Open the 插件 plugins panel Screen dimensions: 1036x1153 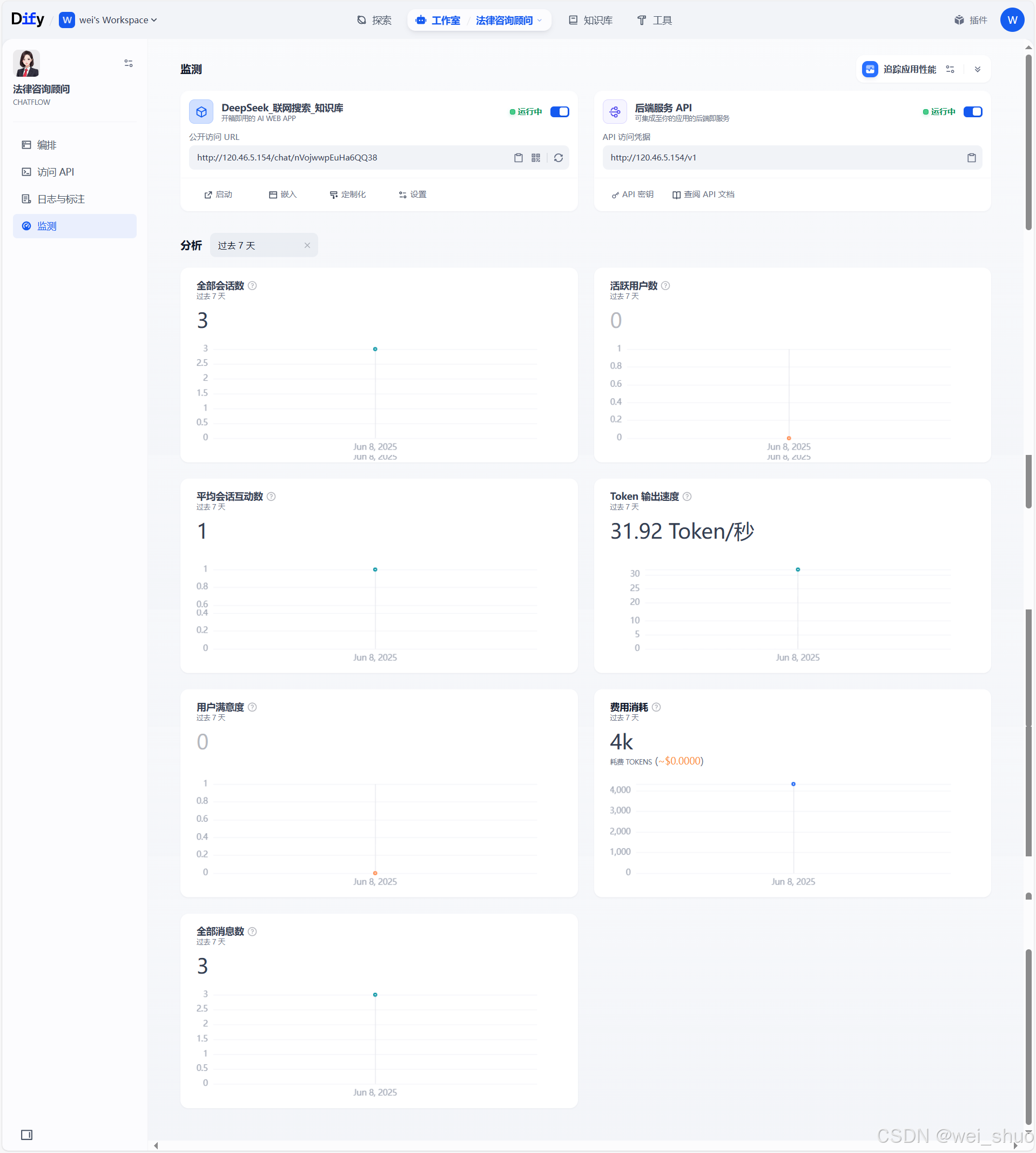(971, 19)
